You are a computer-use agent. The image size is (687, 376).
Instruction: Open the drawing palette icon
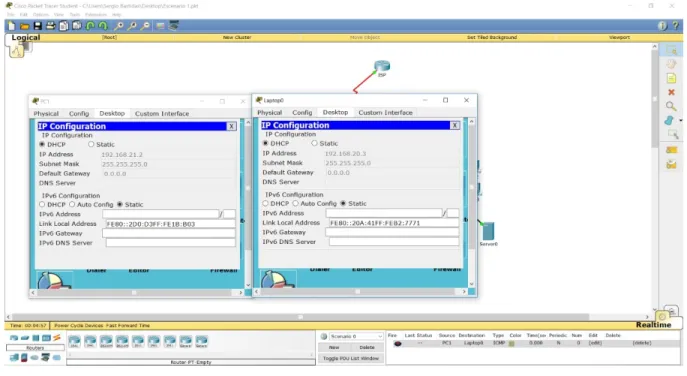[160, 26]
